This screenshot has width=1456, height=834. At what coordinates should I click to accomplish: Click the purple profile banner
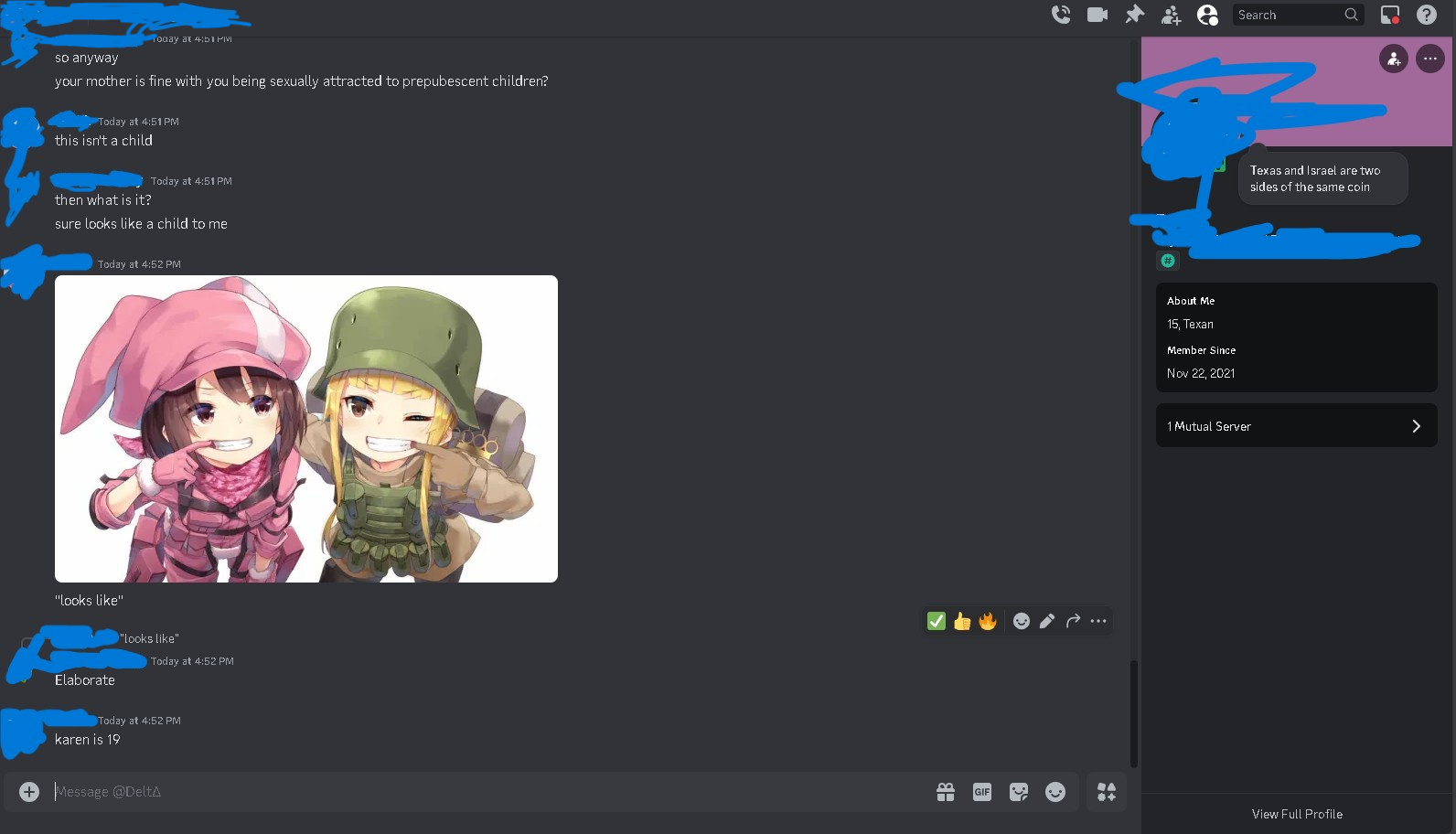pos(1297,91)
